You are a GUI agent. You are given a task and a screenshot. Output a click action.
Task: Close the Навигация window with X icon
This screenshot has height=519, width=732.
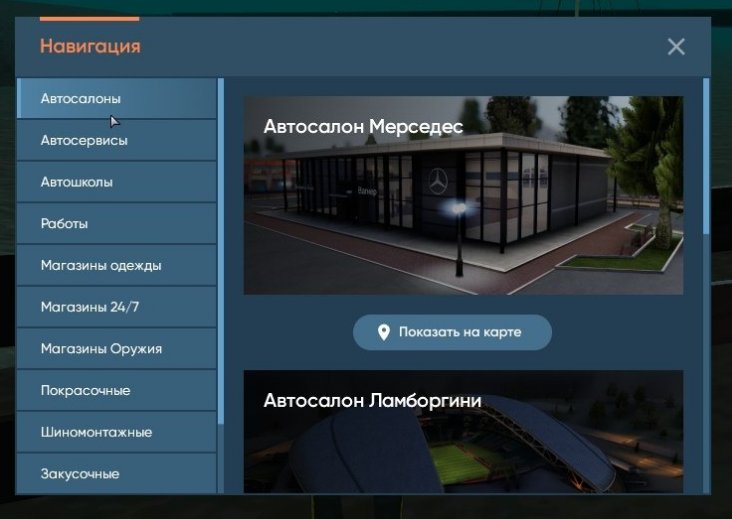coord(676,47)
